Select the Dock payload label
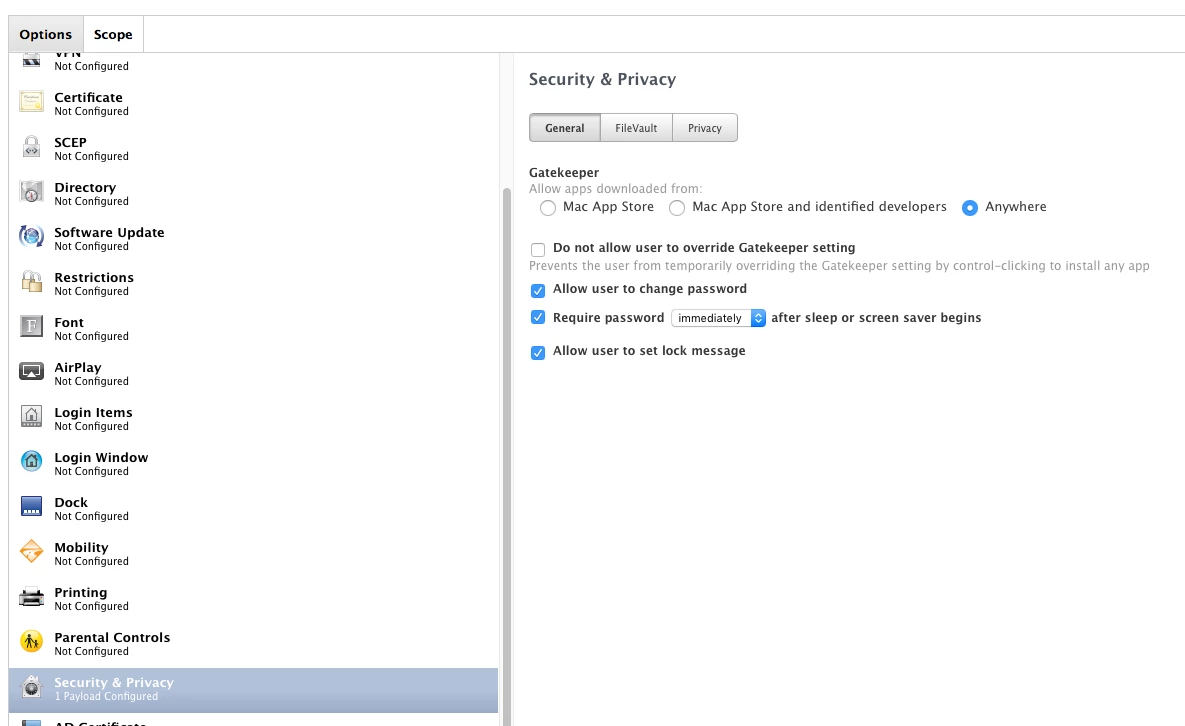This screenshot has height=726, width=1185. point(71,502)
